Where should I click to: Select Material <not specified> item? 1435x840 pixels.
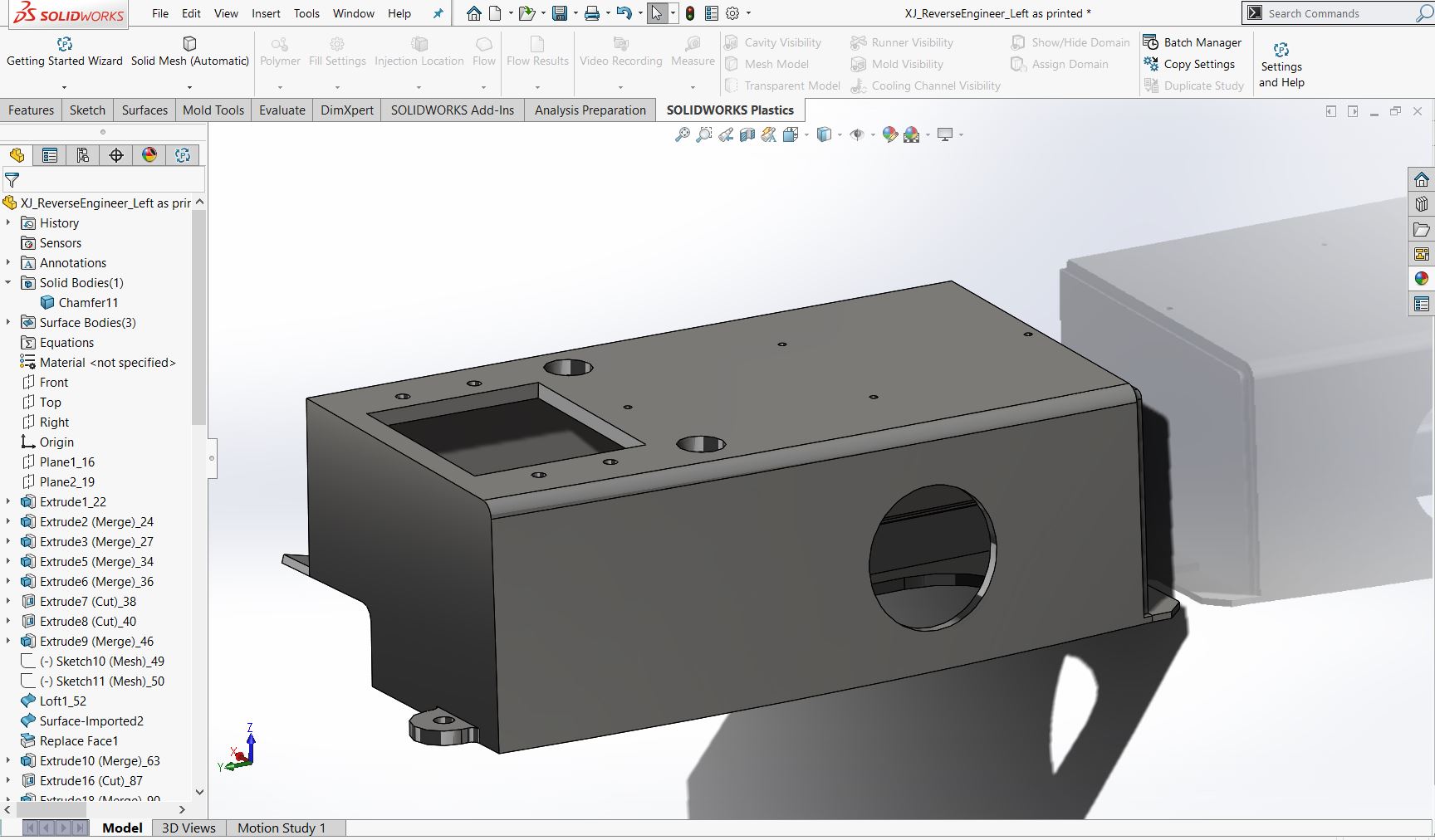click(98, 362)
